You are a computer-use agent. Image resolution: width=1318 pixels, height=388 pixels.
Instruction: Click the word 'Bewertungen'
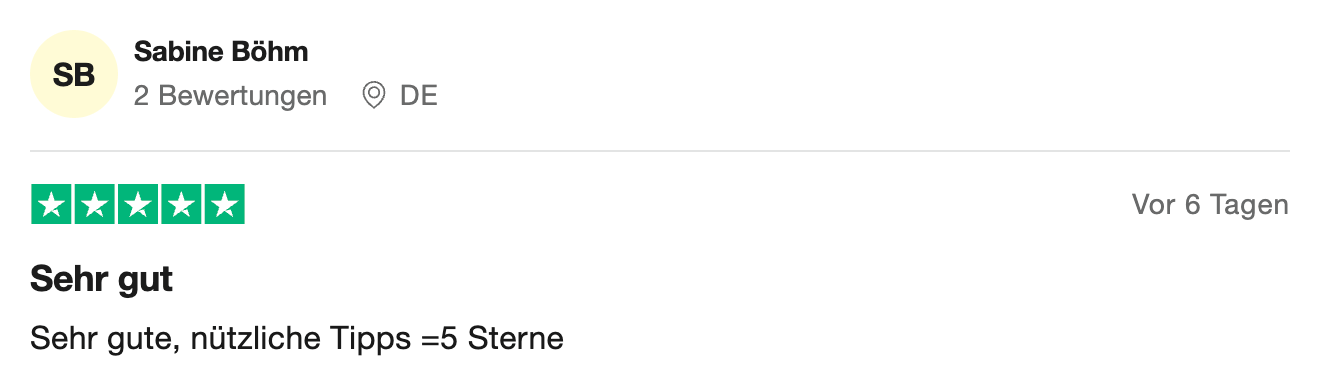pyautogui.click(x=243, y=96)
